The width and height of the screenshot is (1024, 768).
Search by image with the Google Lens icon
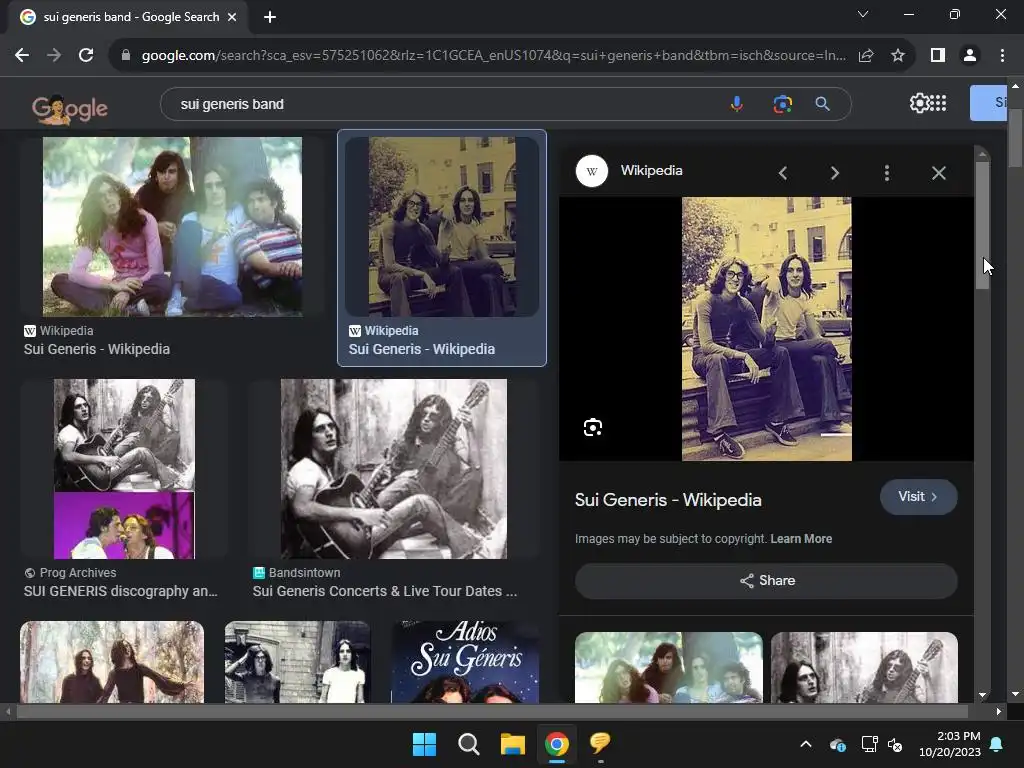782,104
